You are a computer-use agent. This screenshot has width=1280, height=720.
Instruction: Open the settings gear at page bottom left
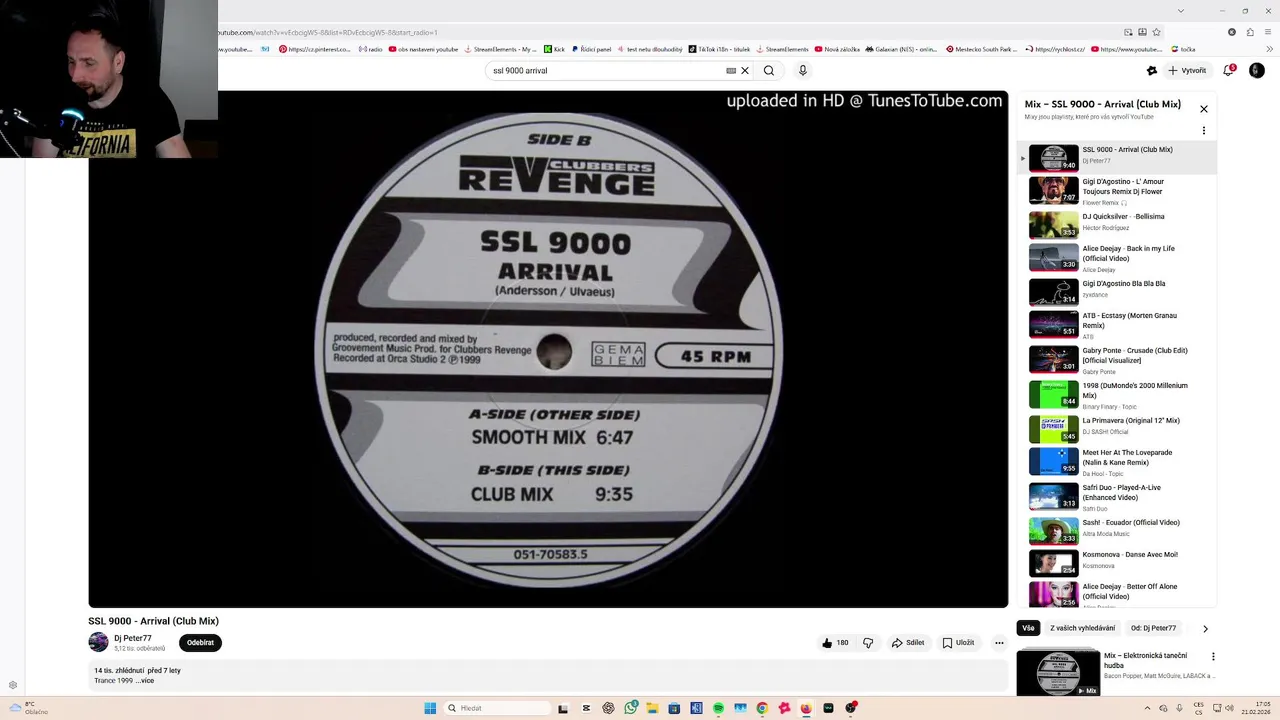[x=13, y=685]
